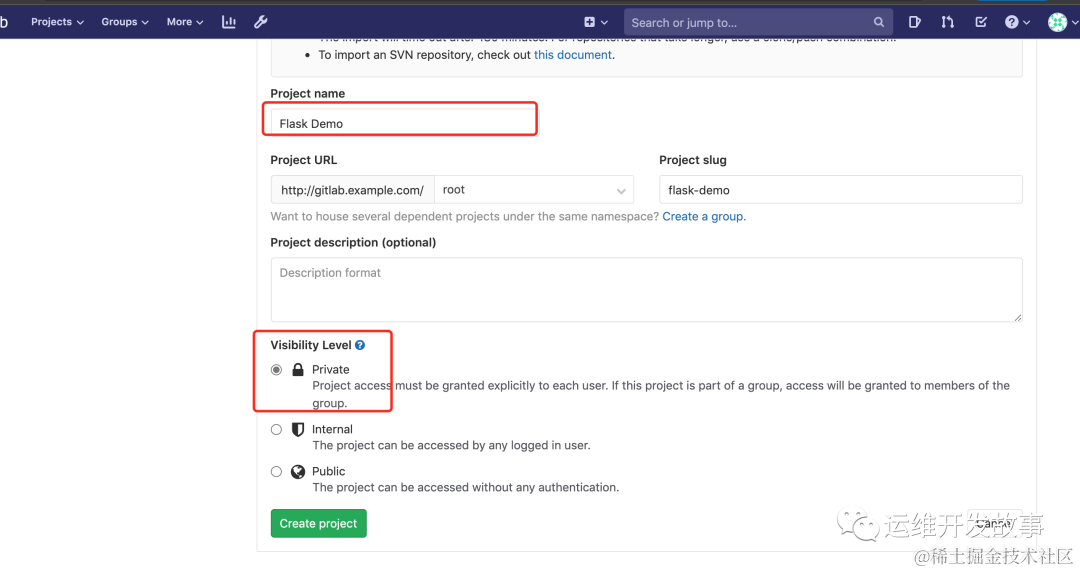The image size is (1080, 573).
Task: Click the Create project button
Action: pos(318,523)
